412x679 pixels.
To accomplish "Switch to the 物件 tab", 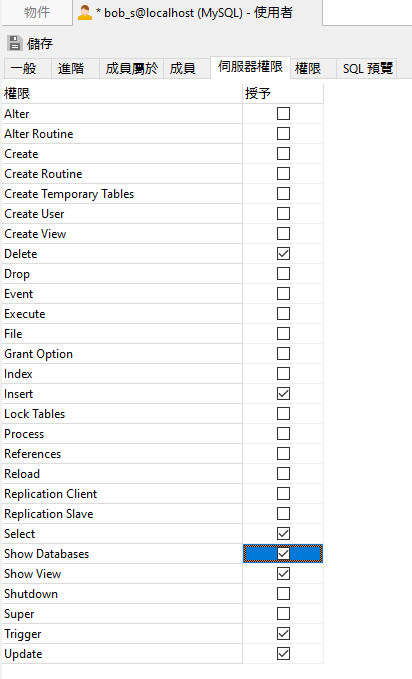I will (x=37, y=12).
